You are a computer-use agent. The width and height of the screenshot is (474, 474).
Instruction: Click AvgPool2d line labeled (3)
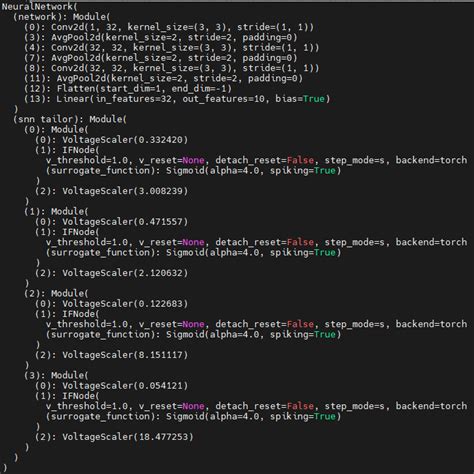click(x=160, y=37)
